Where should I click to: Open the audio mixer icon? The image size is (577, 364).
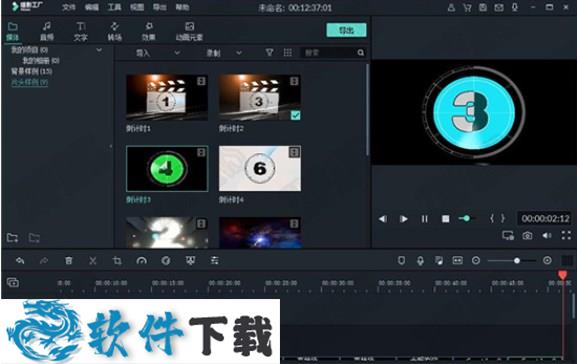(x=439, y=261)
